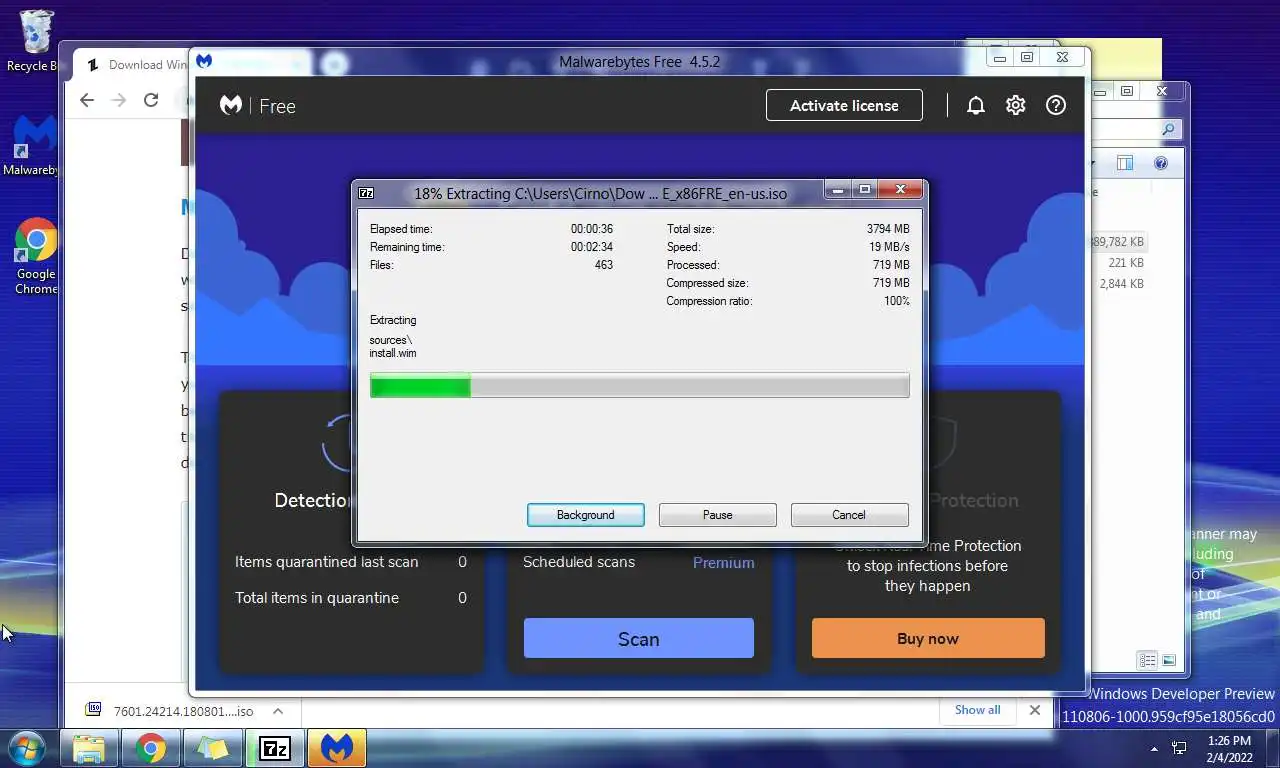The image size is (1280, 768).
Task: Click Explorer search magnifier icon
Action: click(1168, 129)
